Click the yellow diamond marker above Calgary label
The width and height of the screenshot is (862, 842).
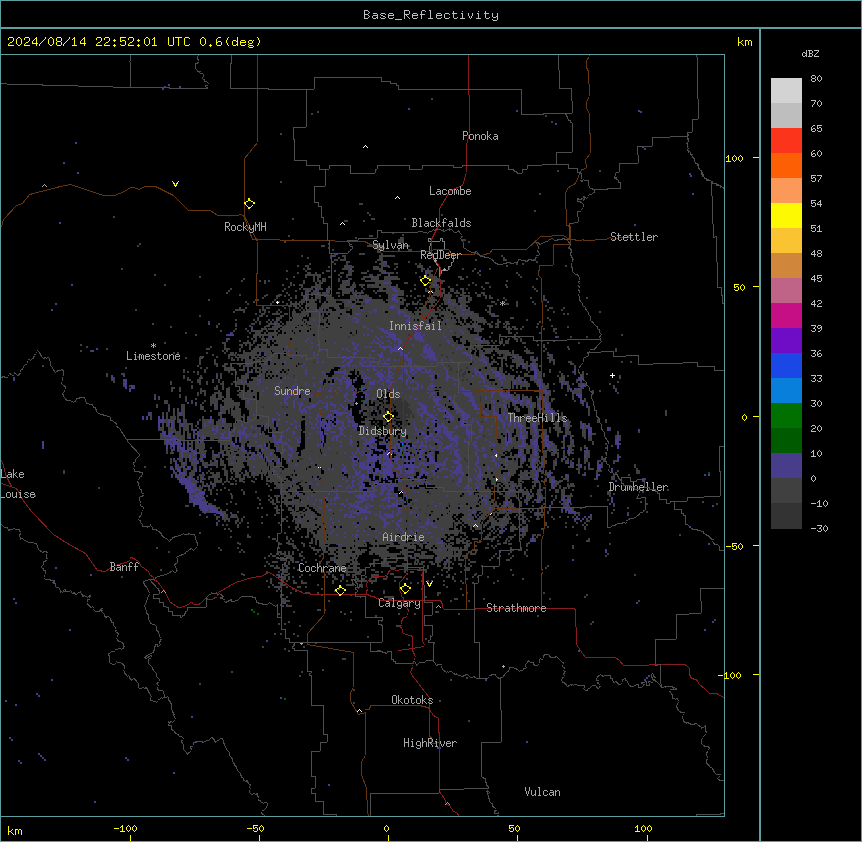pos(405,589)
